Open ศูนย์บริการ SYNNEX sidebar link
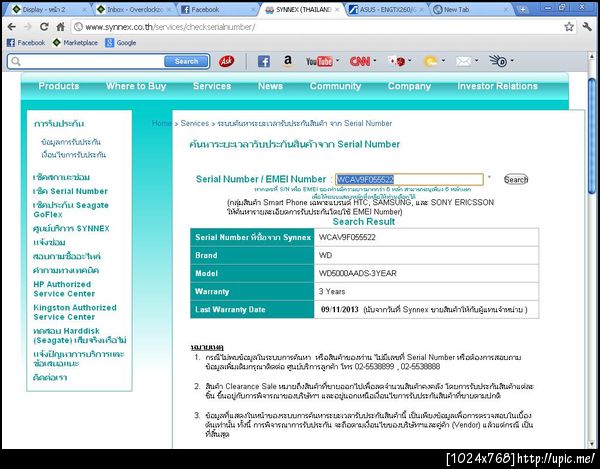Viewport: 600px width, 469px height. coord(71,228)
